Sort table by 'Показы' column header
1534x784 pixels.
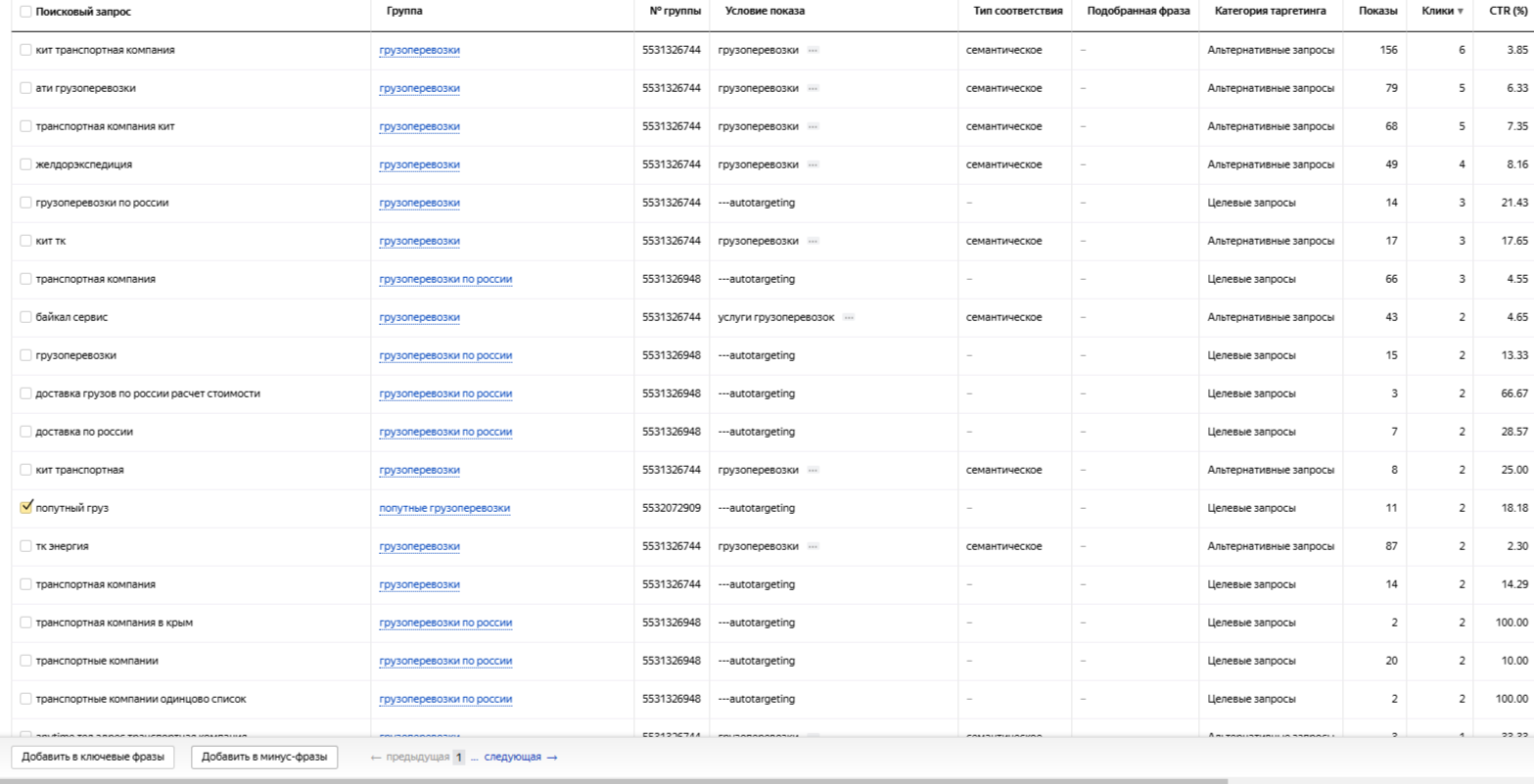(1377, 11)
